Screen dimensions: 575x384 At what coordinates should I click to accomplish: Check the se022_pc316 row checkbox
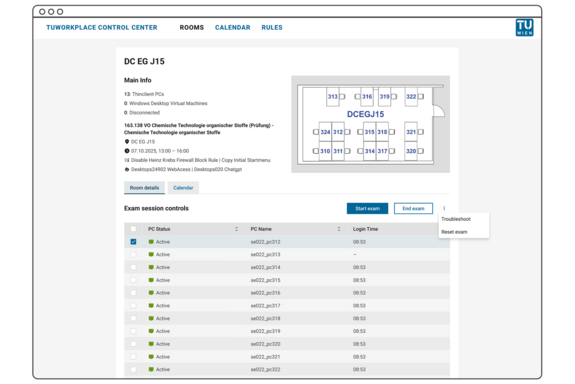133,293
